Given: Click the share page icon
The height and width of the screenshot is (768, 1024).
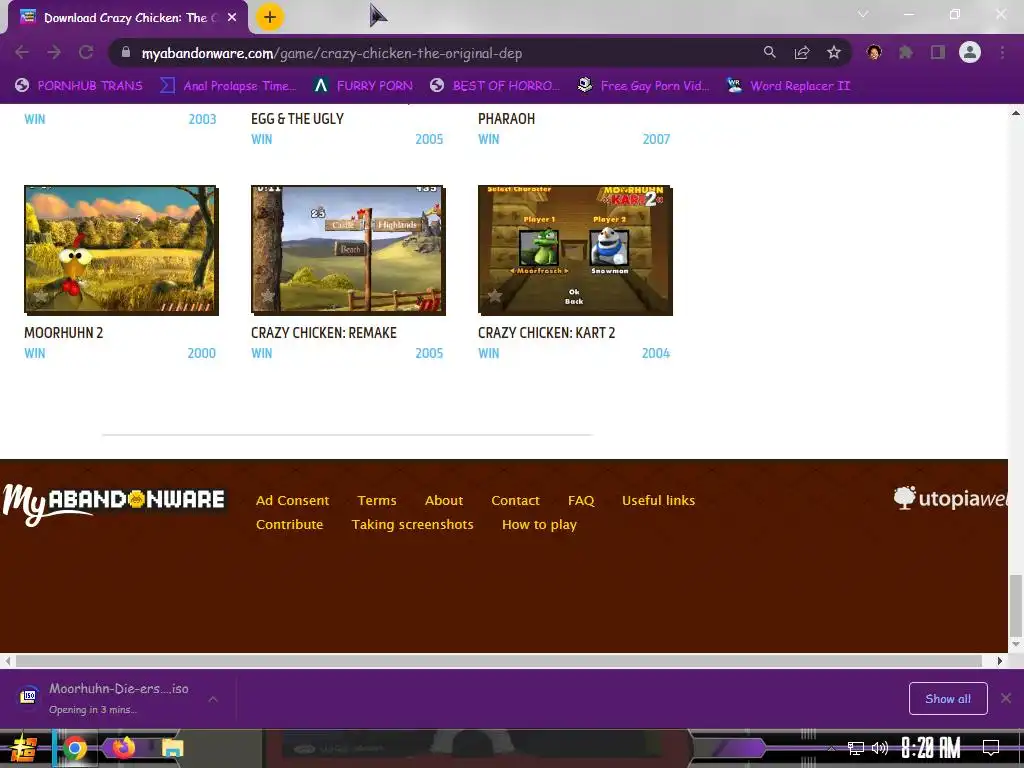Looking at the screenshot, I should pyautogui.click(x=802, y=53).
